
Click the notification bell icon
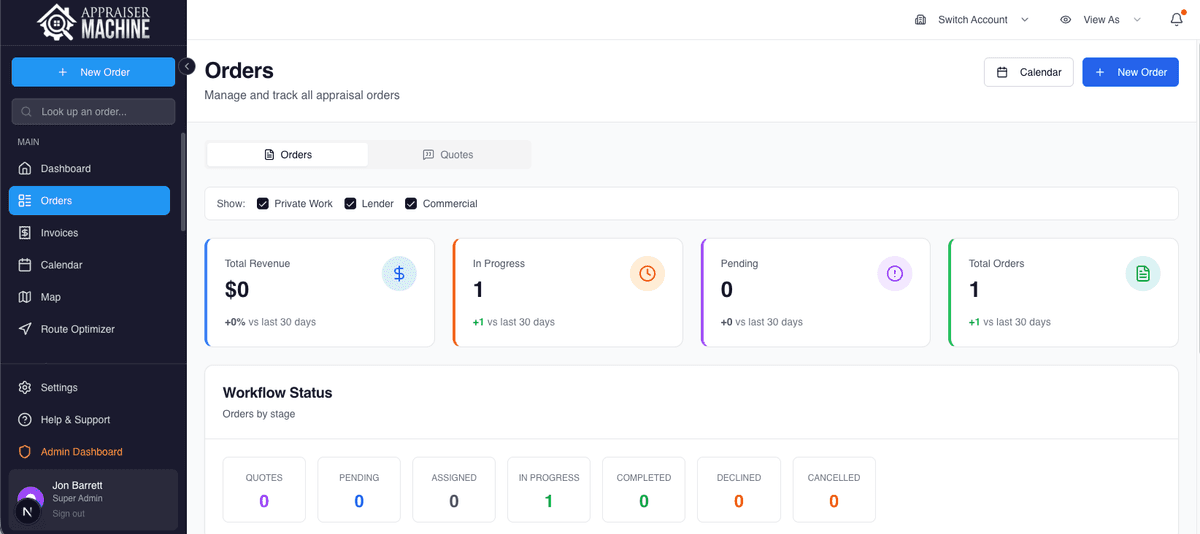tap(1176, 20)
